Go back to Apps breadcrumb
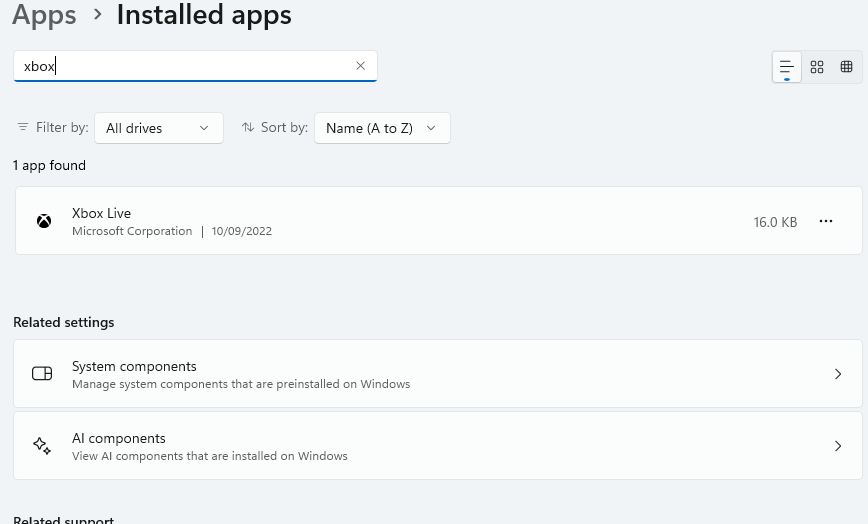Image resolution: width=868 pixels, height=524 pixels. [x=44, y=15]
